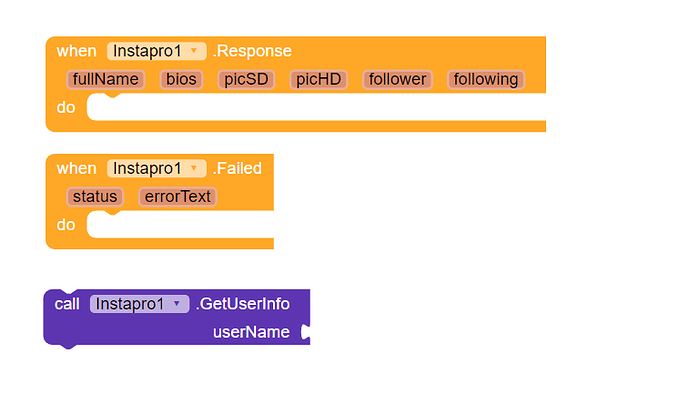Select the bios parameter
Screen dimensions: 690x414
pos(181,79)
